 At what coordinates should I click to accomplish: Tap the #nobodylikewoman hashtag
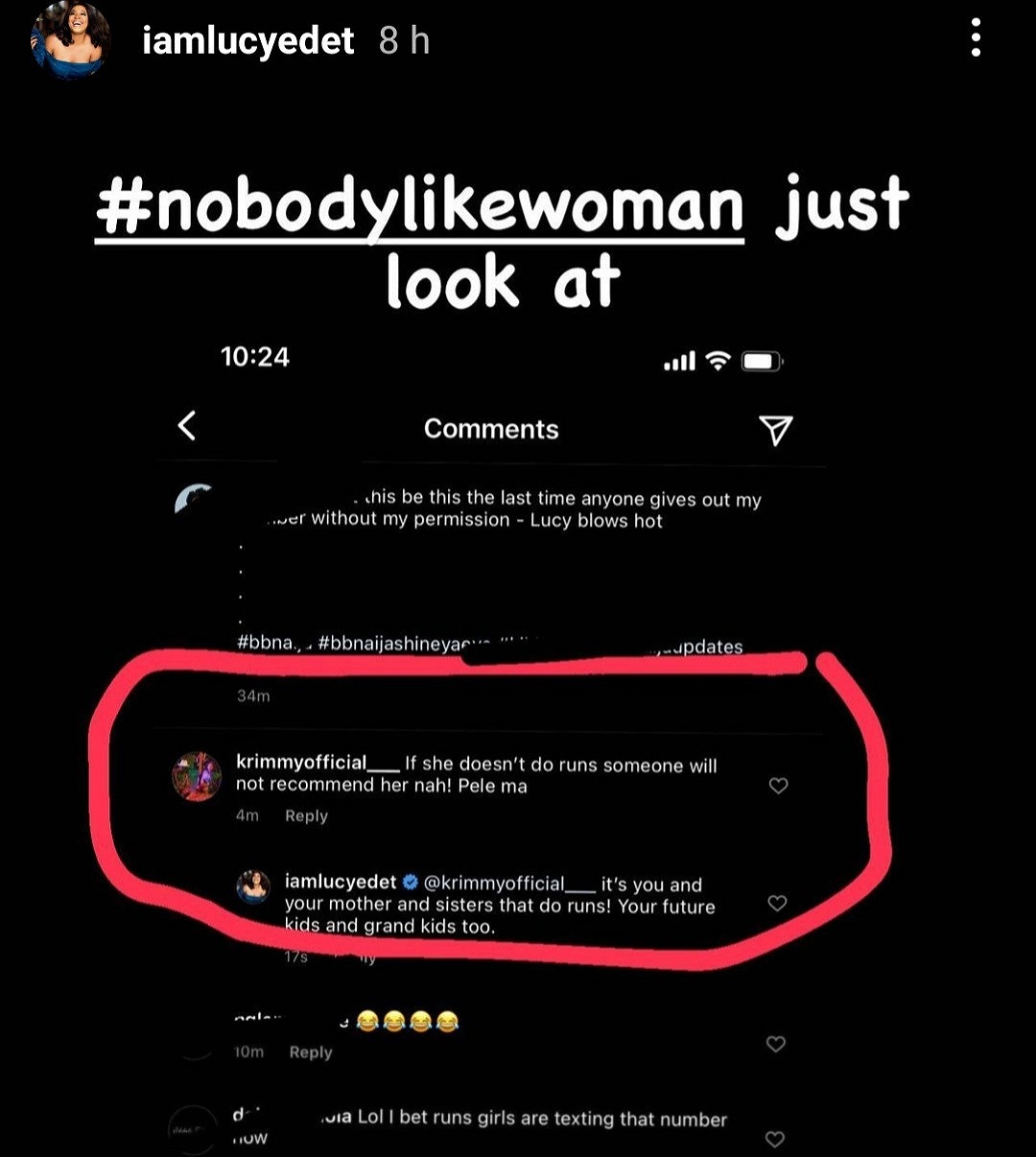[x=420, y=204]
